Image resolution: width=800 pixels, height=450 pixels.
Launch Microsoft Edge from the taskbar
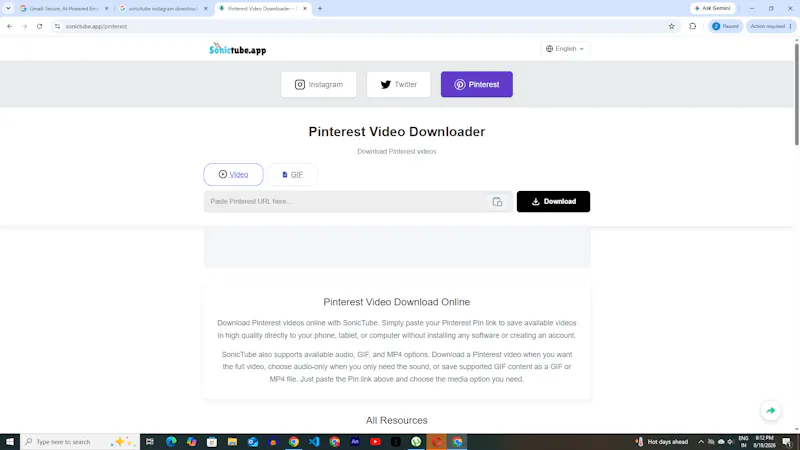(x=171, y=442)
